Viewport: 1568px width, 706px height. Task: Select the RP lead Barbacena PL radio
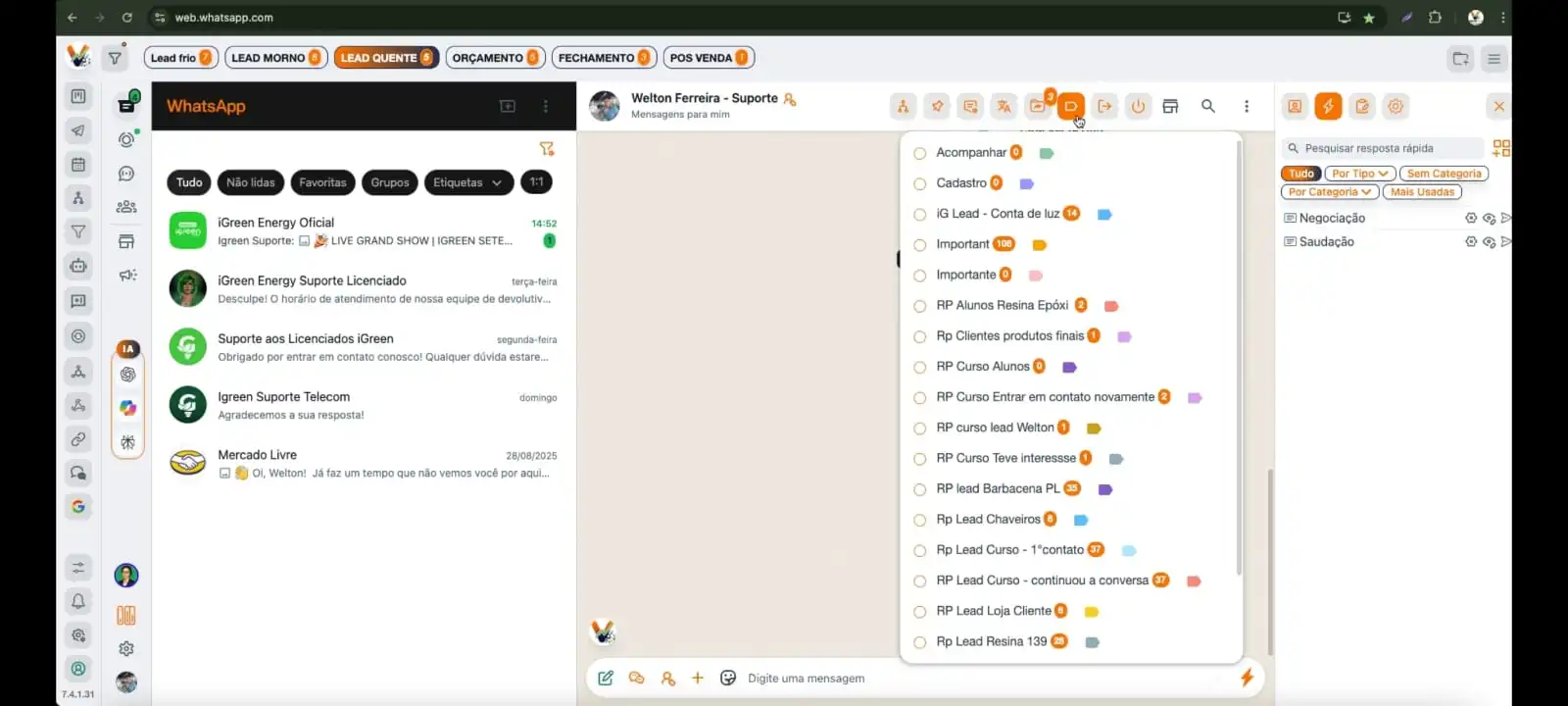pyautogui.click(x=919, y=489)
